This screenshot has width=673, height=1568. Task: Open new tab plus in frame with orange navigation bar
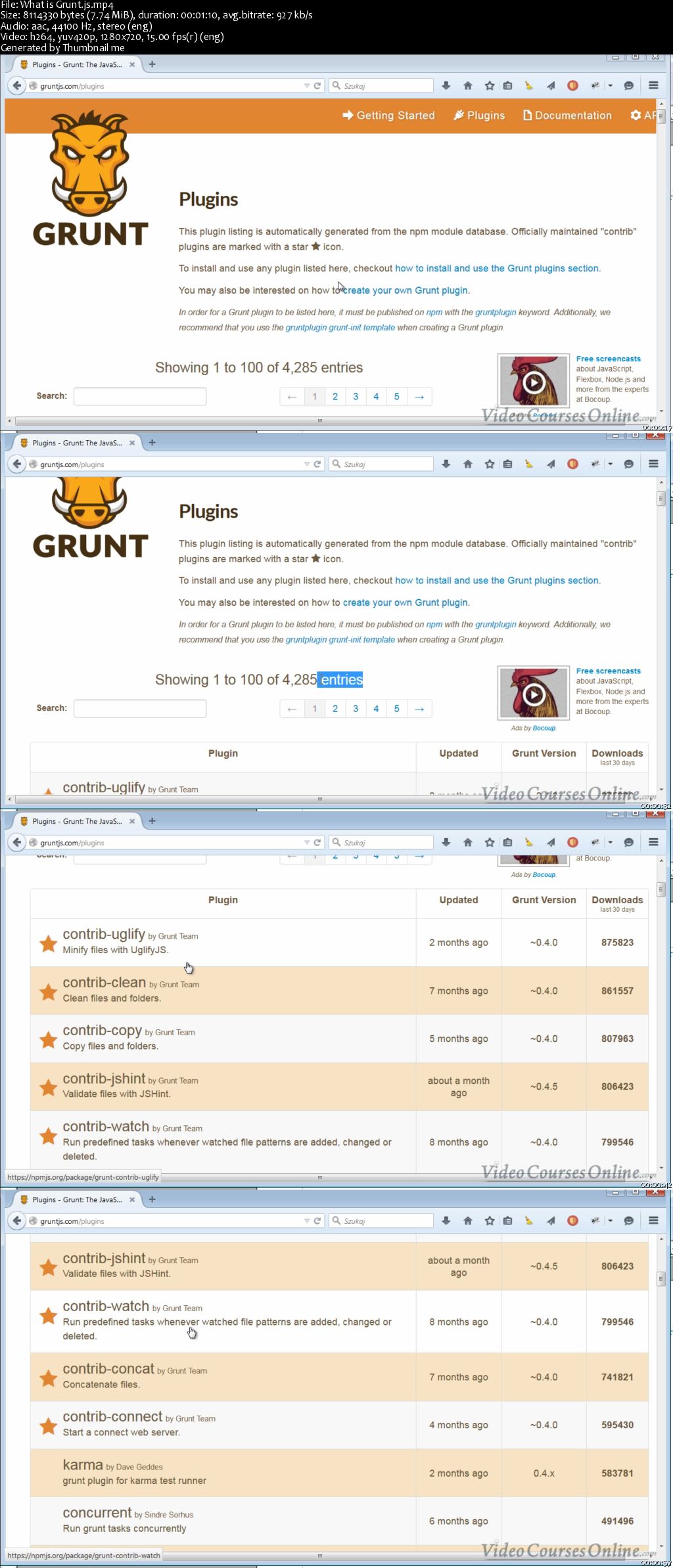(x=152, y=64)
